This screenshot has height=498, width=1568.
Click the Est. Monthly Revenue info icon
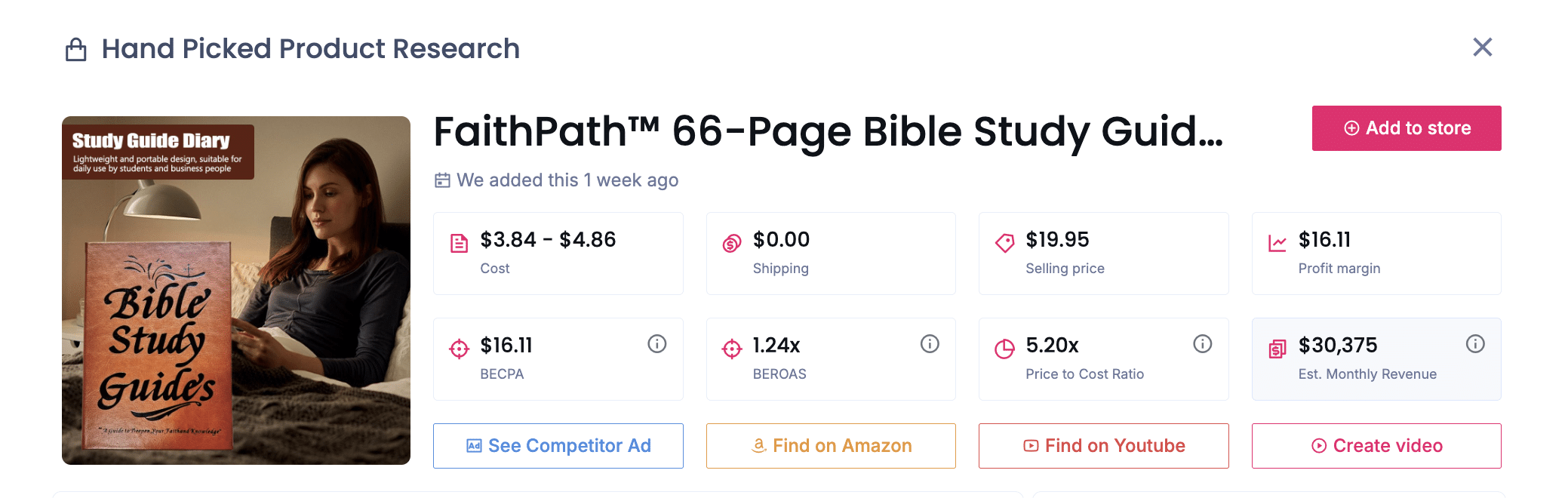tap(1475, 344)
